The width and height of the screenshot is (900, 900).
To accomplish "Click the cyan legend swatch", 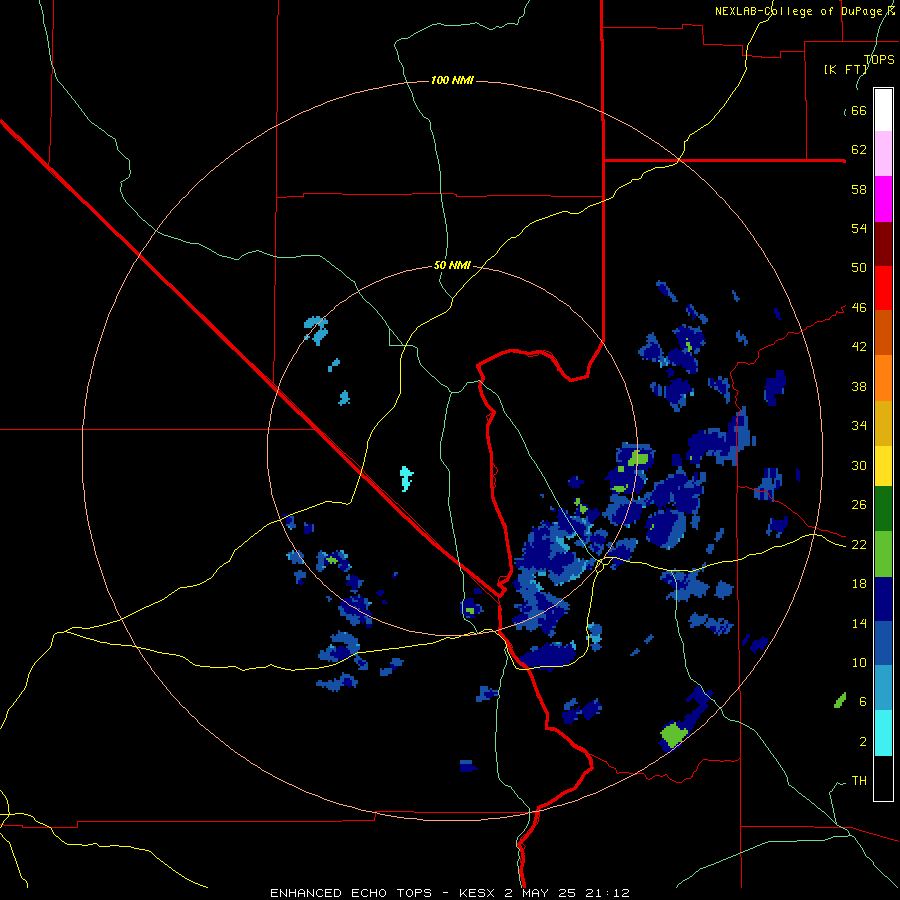I will (x=883, y=733).
